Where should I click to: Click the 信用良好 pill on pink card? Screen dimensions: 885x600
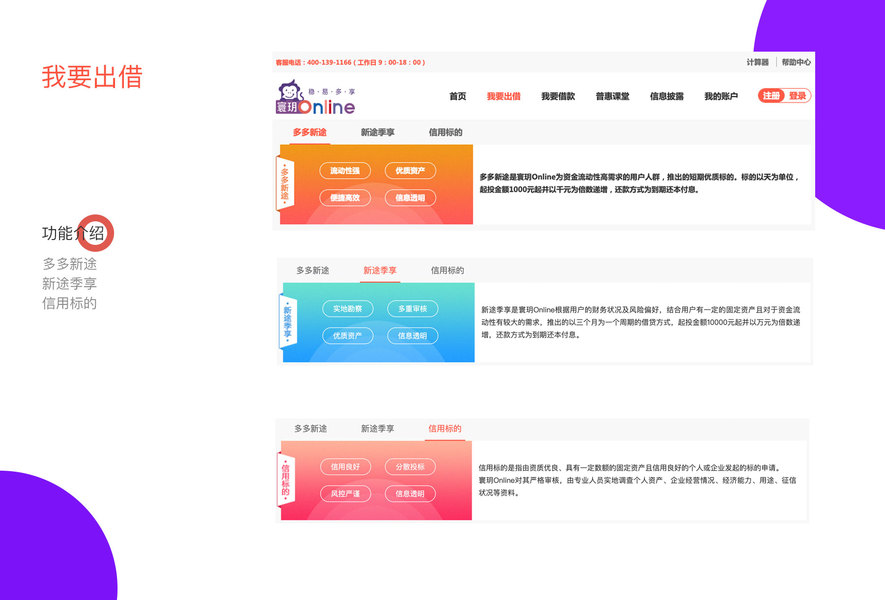(345, 467)
